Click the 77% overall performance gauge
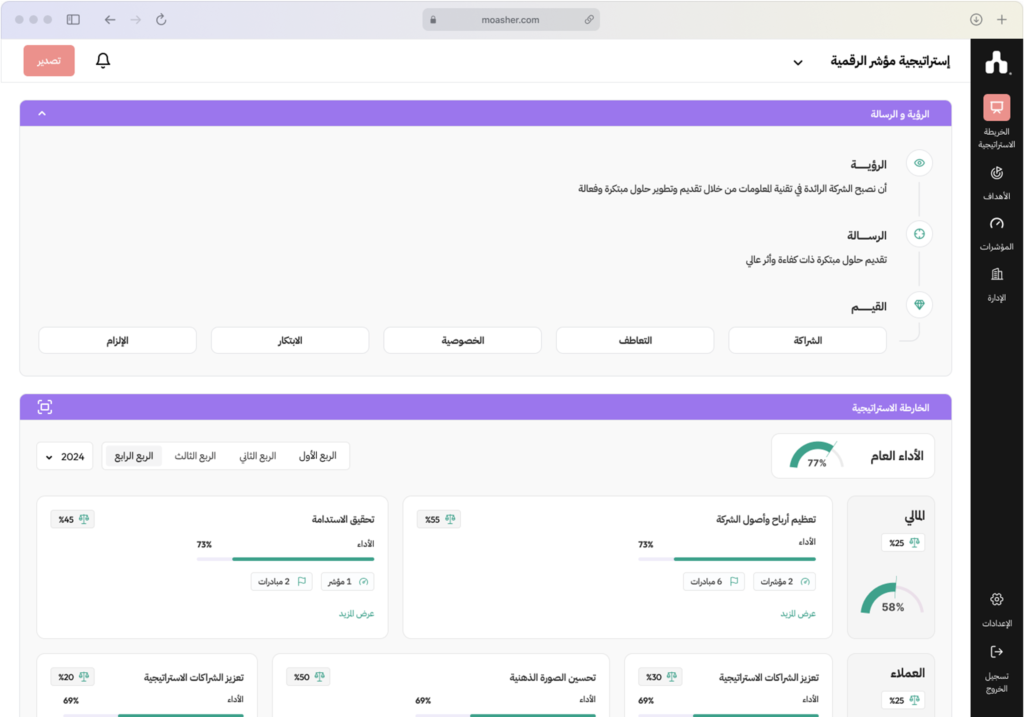 [816, 456]
